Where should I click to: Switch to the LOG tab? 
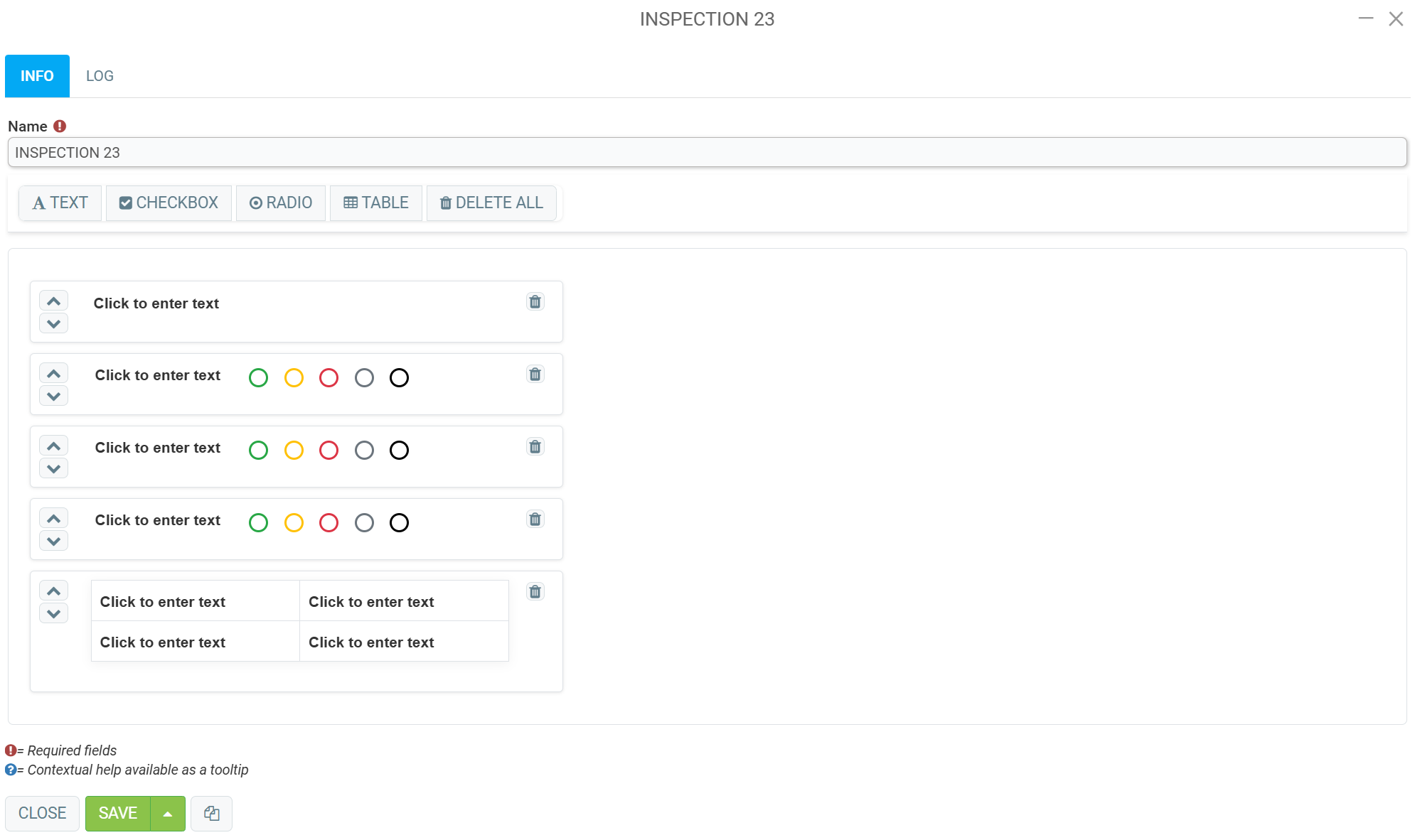[100, 76]
